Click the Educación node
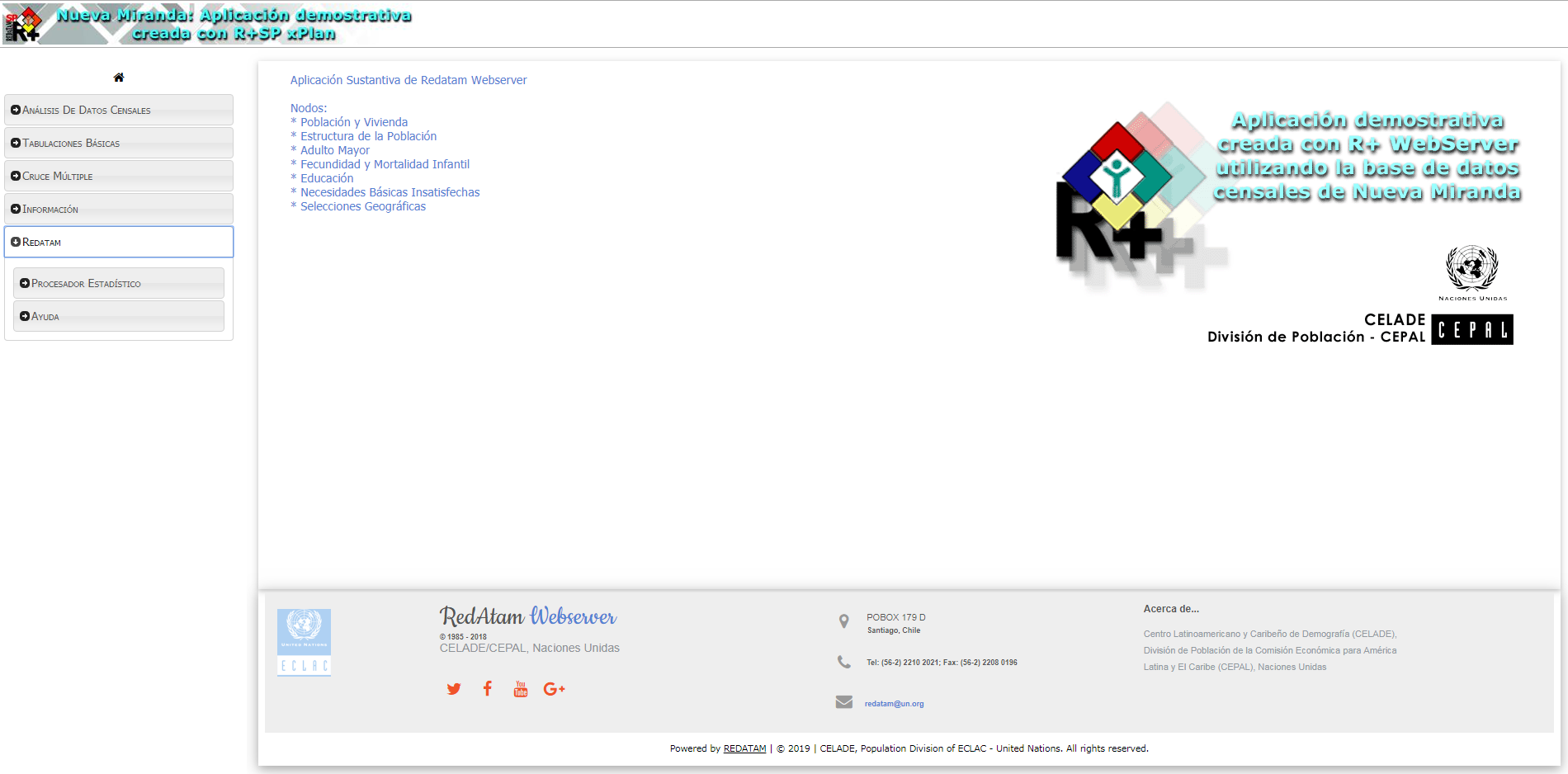1568x774 pixels. [x=327, y=178]
